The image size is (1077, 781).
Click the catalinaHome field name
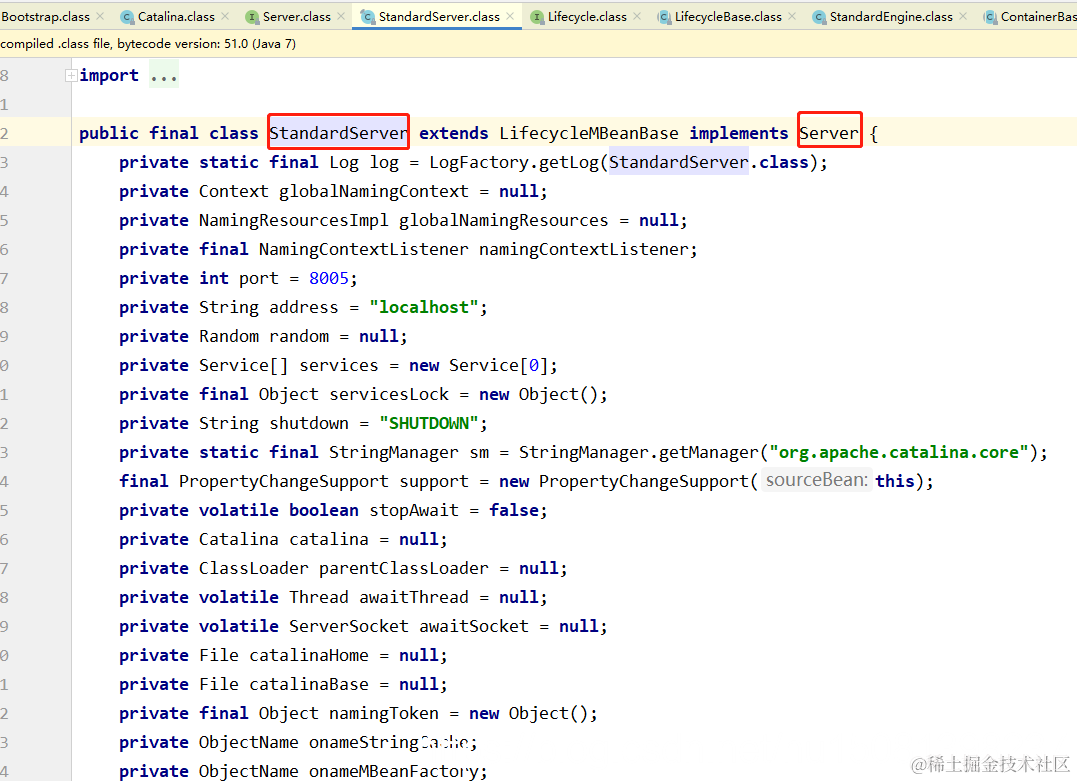pos(308,655)
